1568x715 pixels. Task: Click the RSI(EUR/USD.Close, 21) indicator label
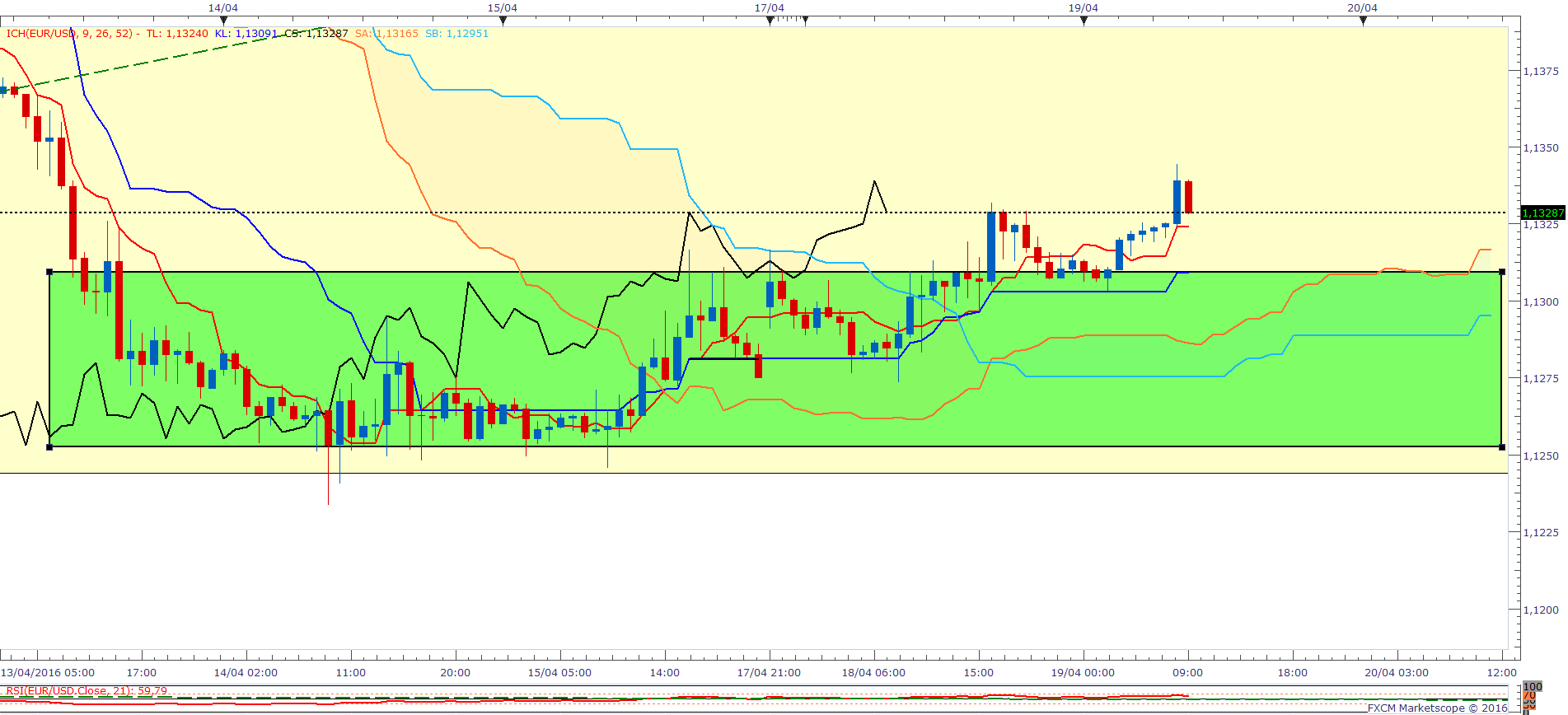(x=87, y=691)
